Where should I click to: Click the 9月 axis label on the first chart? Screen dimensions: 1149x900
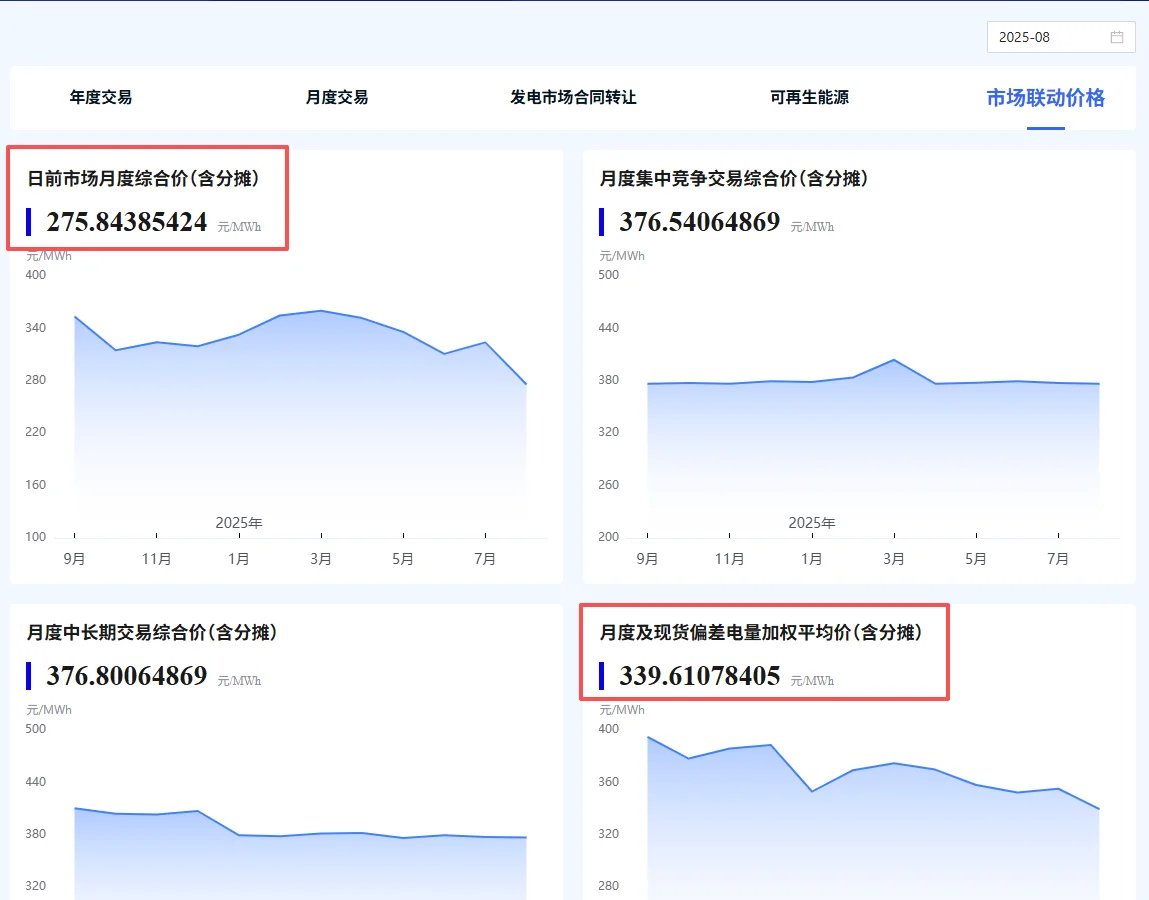click(x=75, y=559)
